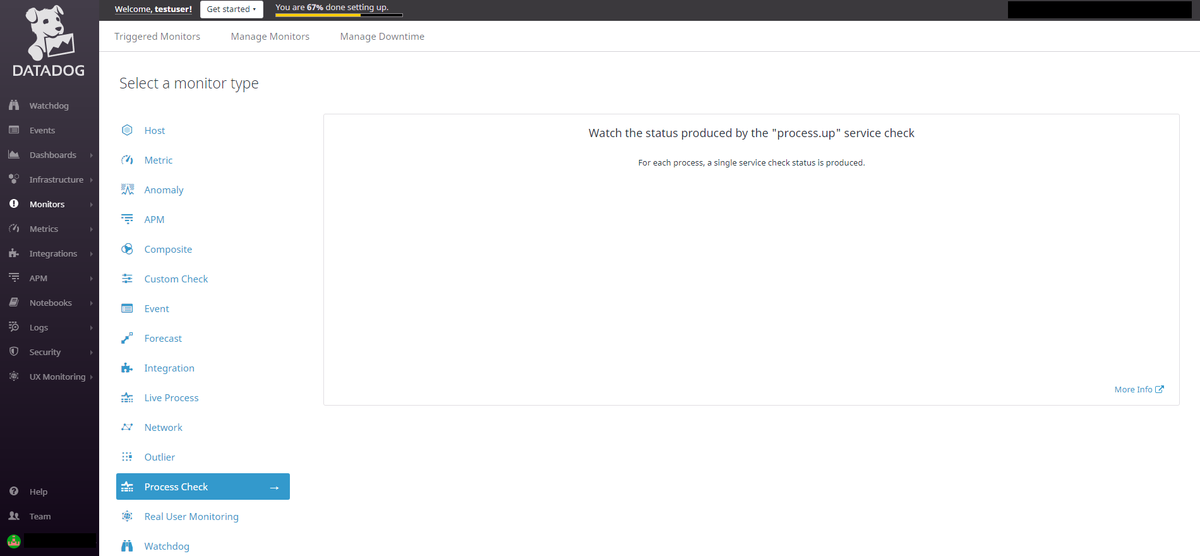Click the Composite monitor type icon
1200x556 pixels.
click(127, 249)
